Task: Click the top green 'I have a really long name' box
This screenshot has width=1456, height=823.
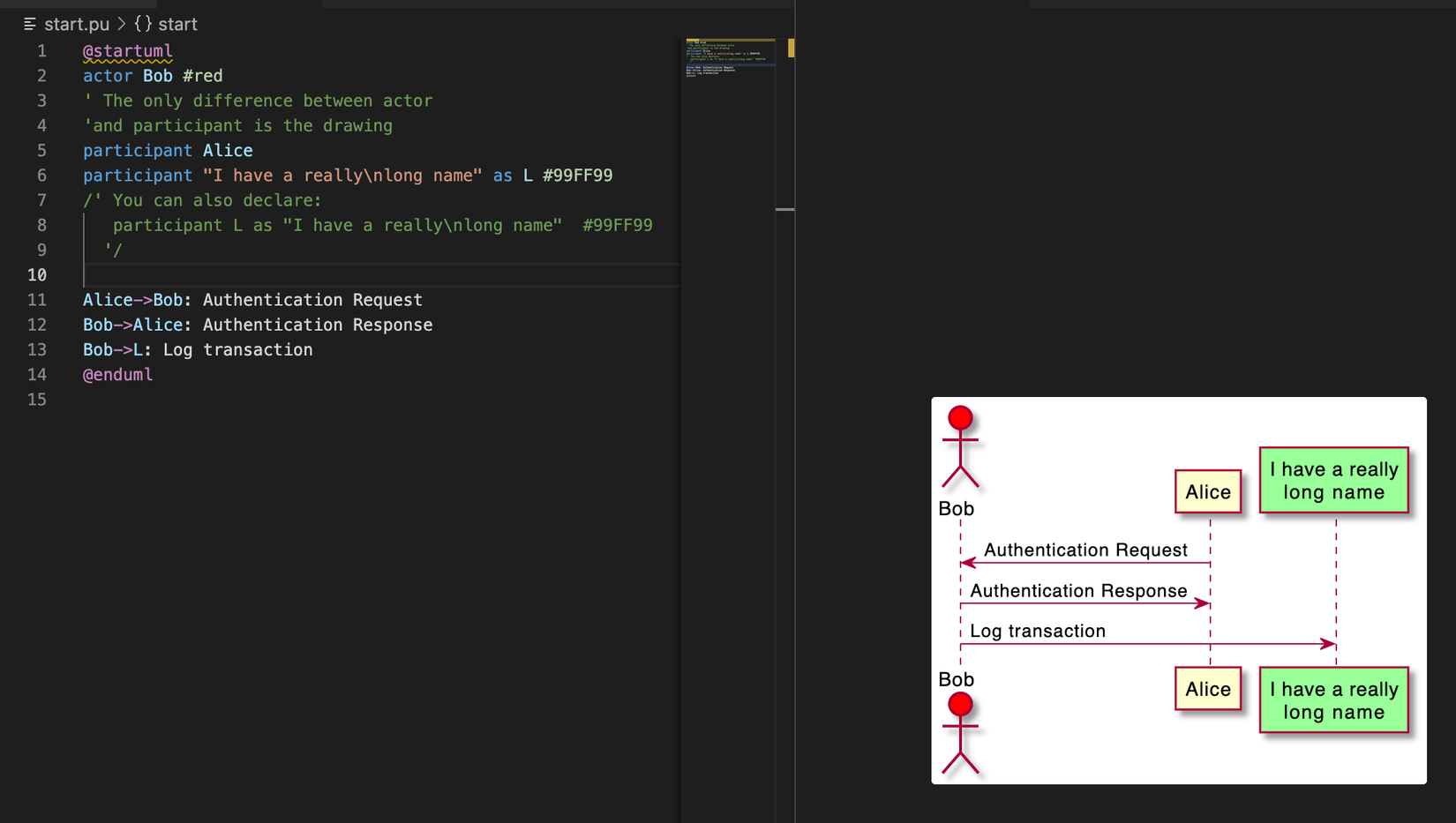Action: click(x=1333, y=481)
